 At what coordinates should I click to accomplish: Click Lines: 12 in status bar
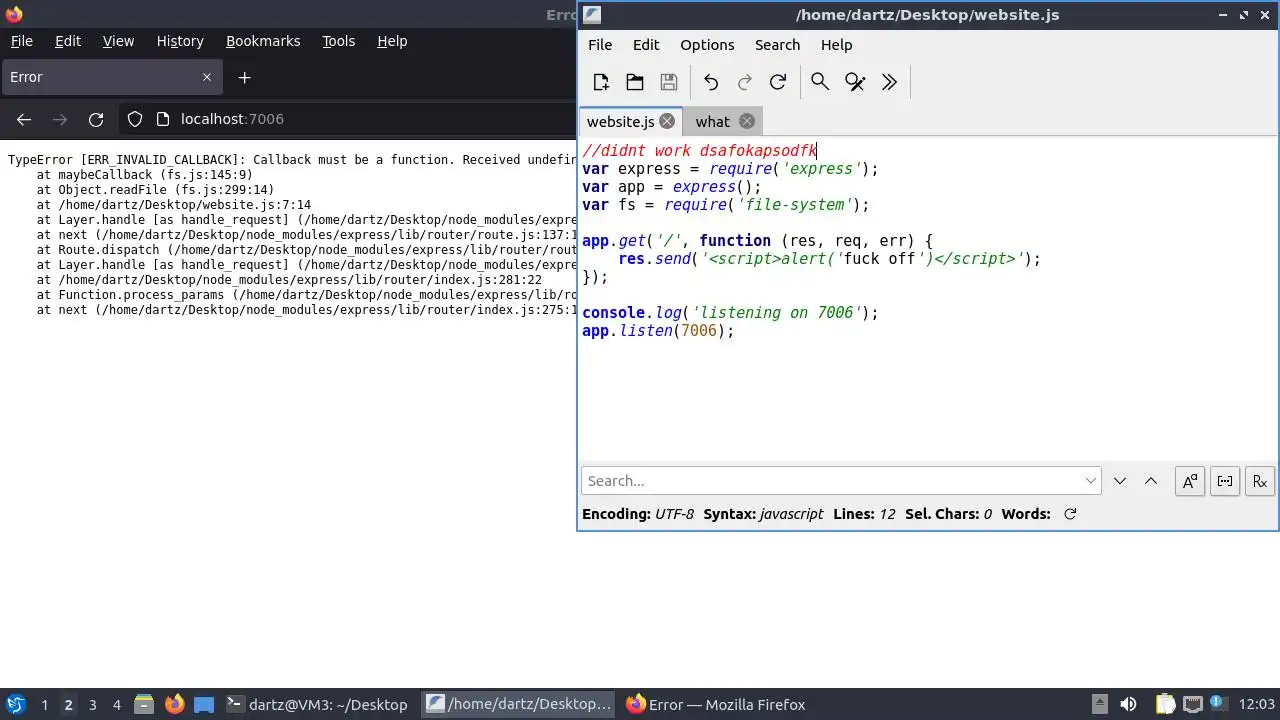pos(864,514)
